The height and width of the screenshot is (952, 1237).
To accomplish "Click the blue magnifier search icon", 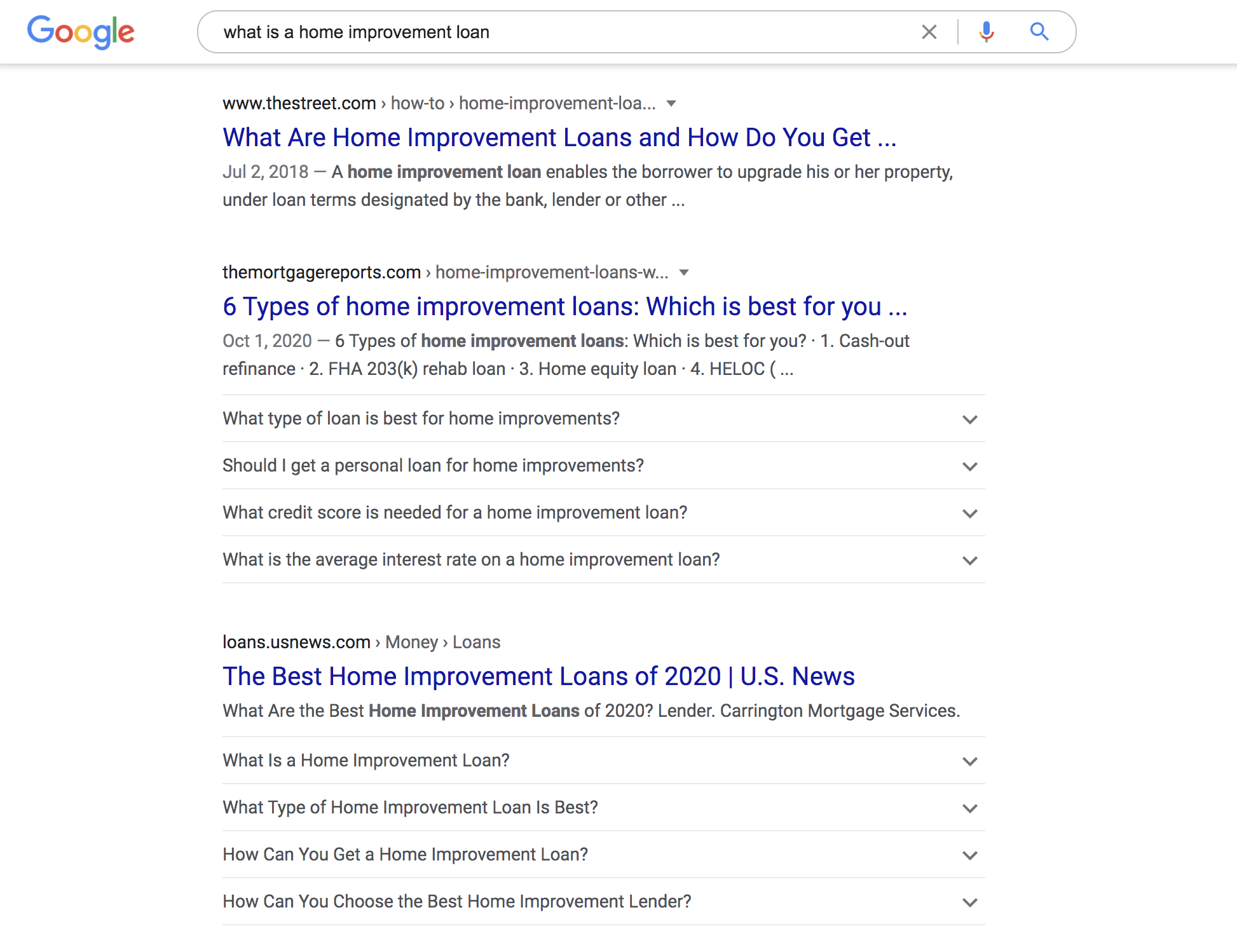I will coord(1039,32).
